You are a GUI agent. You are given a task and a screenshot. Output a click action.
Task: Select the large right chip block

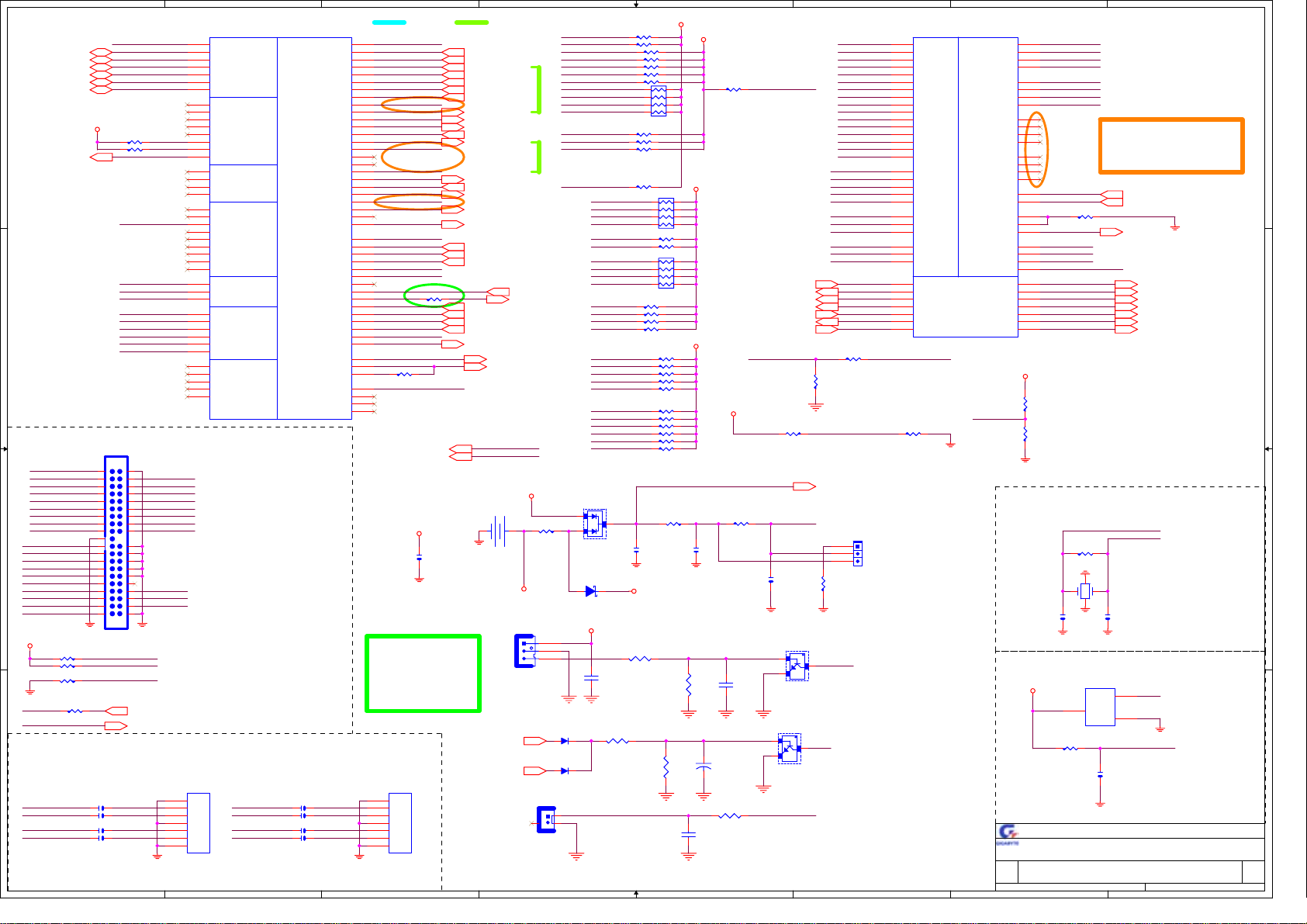(966, 187)
